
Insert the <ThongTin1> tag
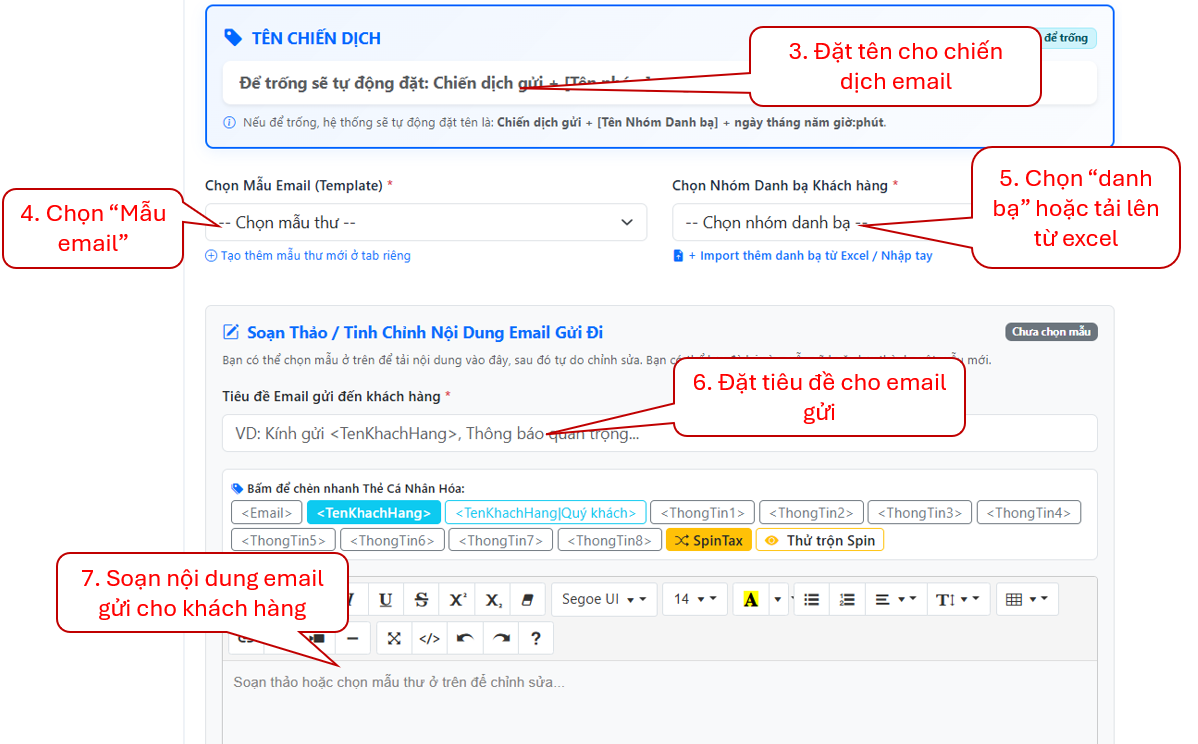point(702,513)
